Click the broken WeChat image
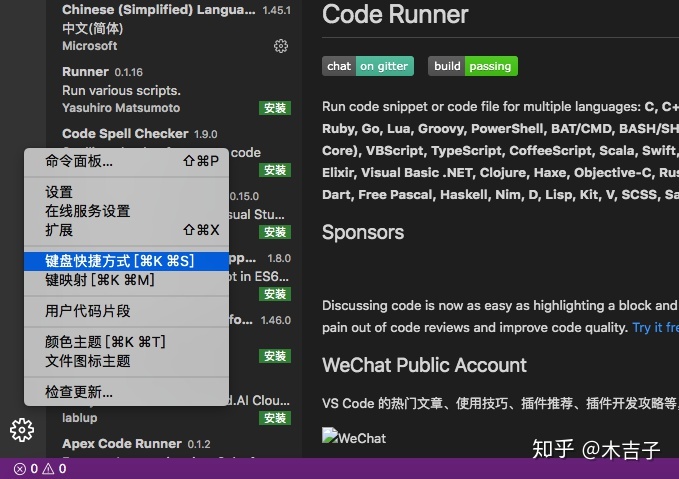679x479 pixels. (x=354, y=437)
